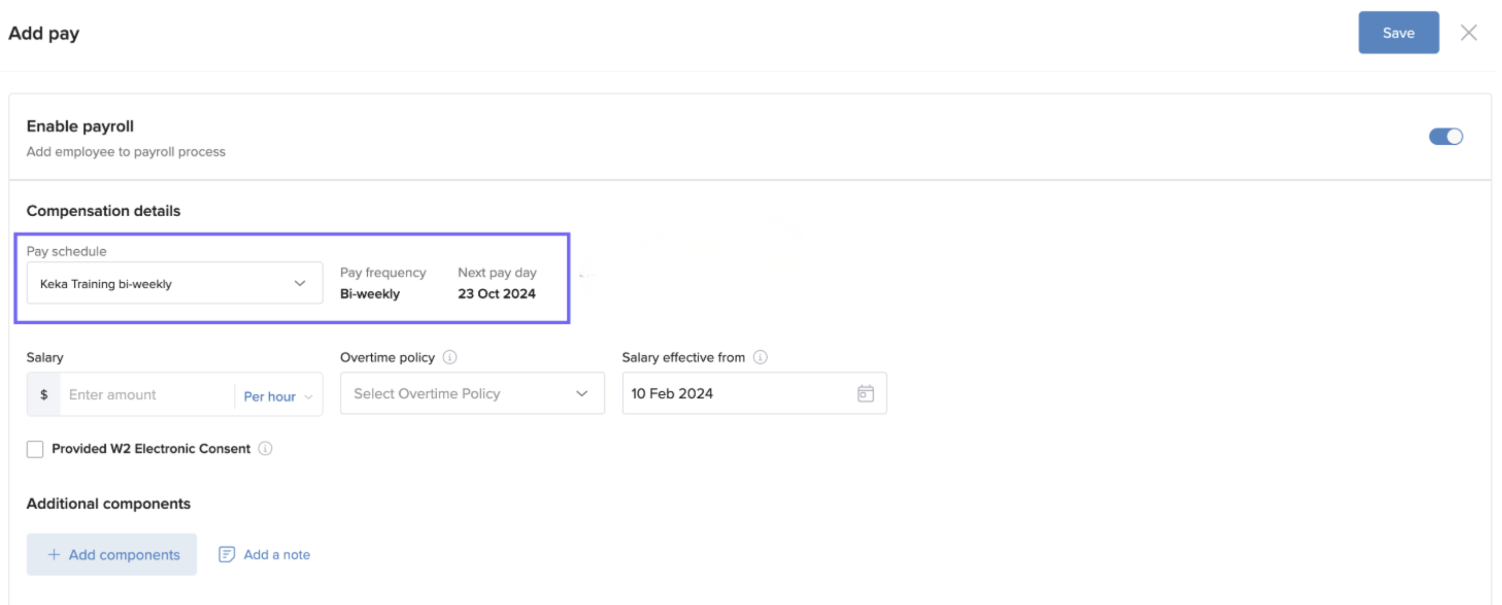1502x605 pixels.
Task: Open the calendar date picker icon
Action: tap(865, 394)
